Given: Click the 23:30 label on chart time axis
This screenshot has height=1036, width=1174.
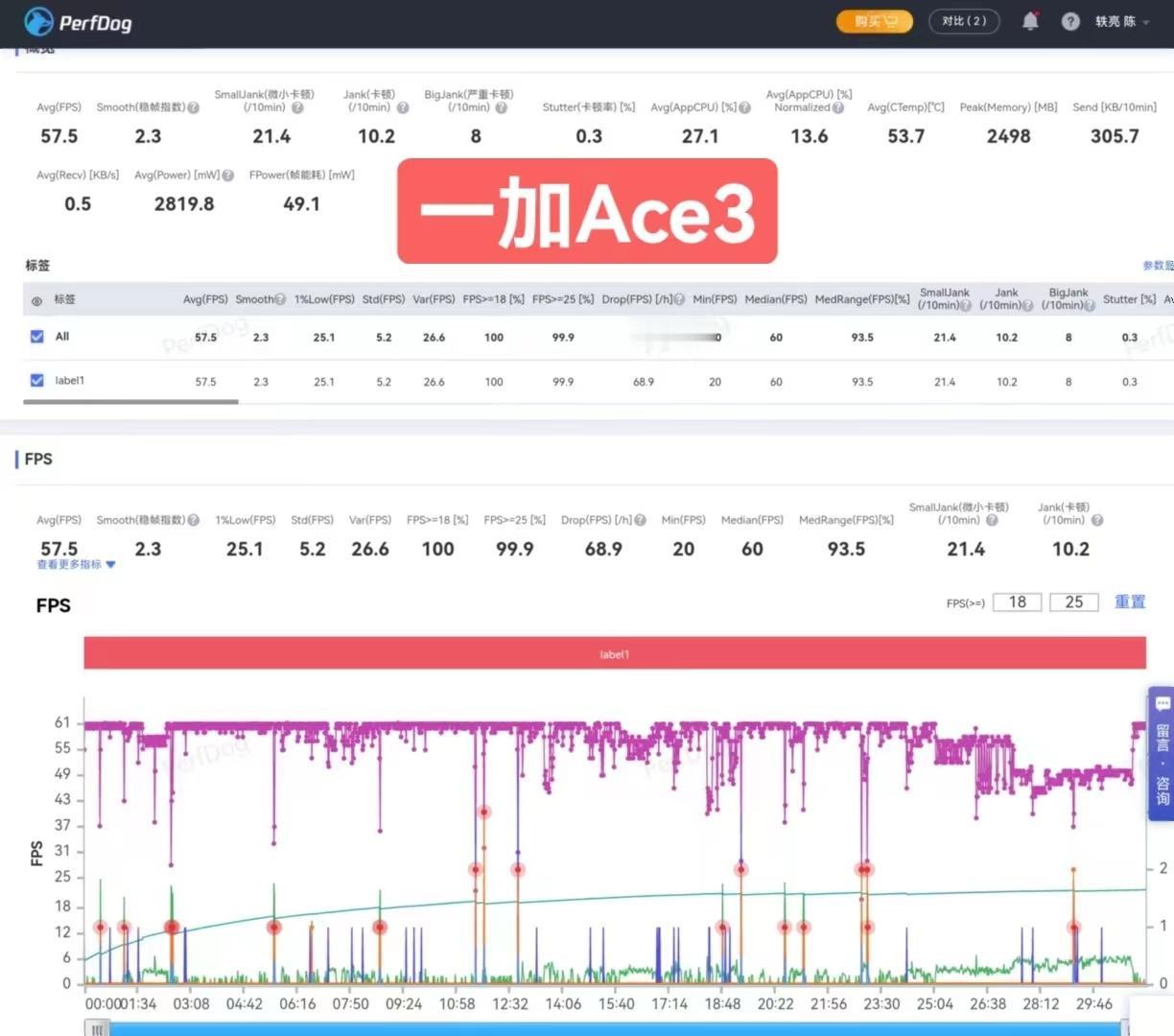Looking at the screenshot, I should (881, 1003).
